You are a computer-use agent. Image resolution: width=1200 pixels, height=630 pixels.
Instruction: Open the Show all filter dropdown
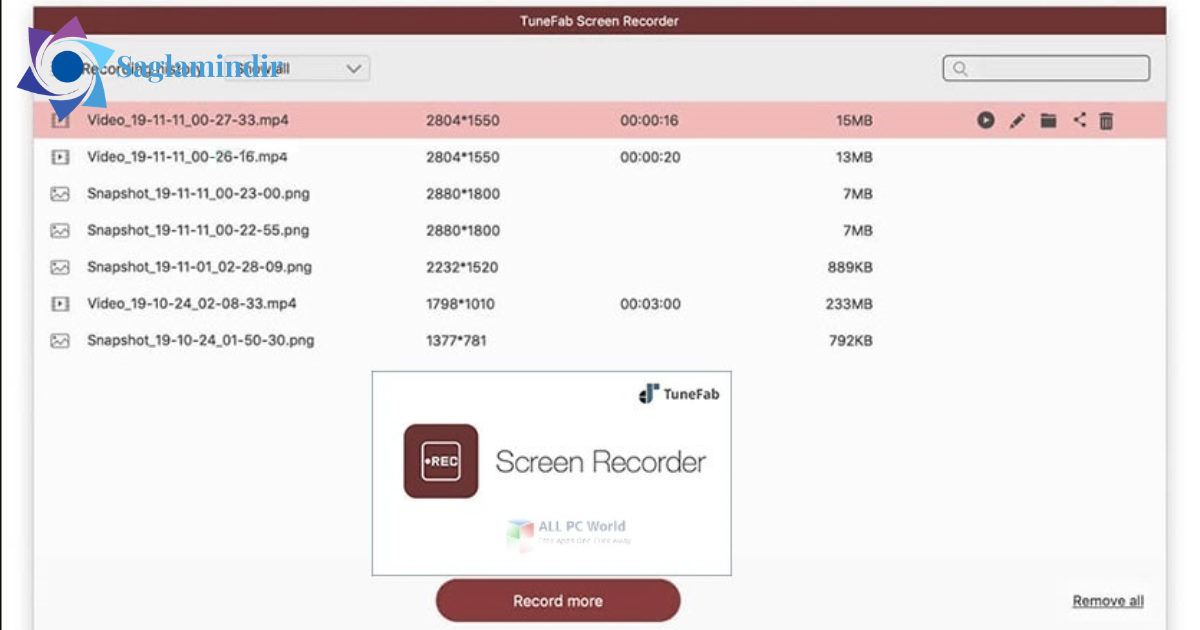coord(297,68)
